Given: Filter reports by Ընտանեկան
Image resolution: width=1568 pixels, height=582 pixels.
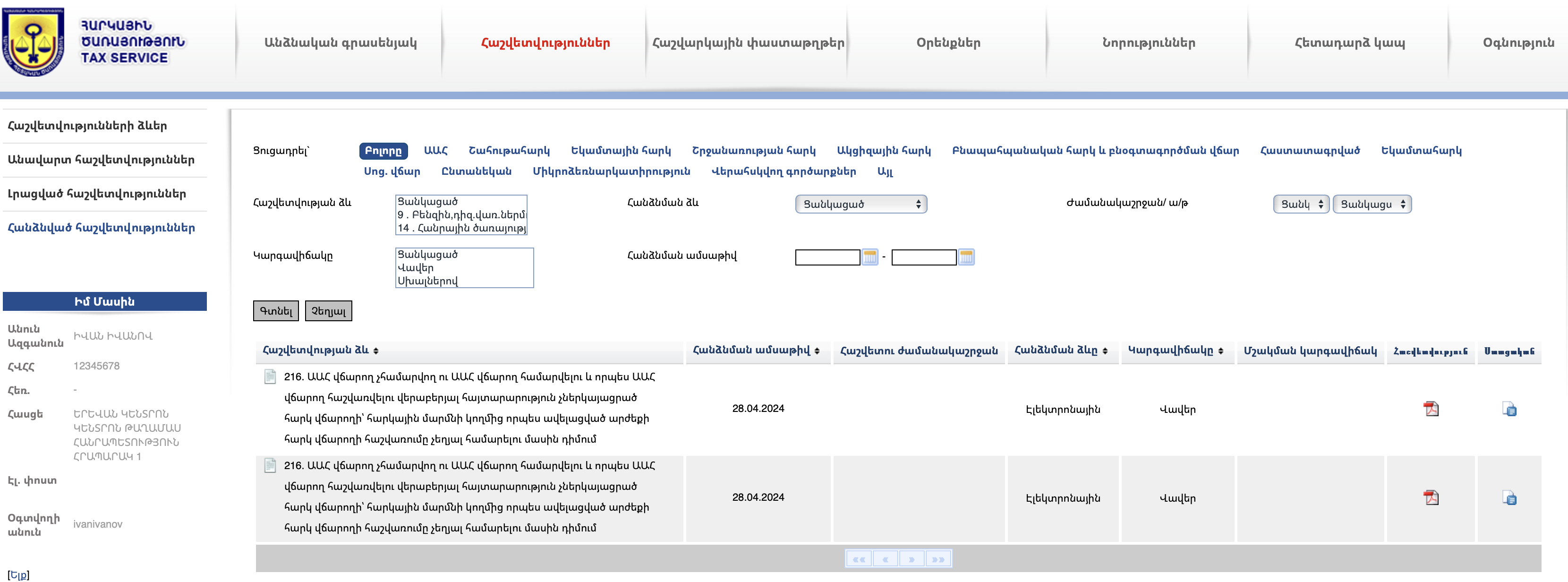Looking at the screenshot, I should 476,171.
